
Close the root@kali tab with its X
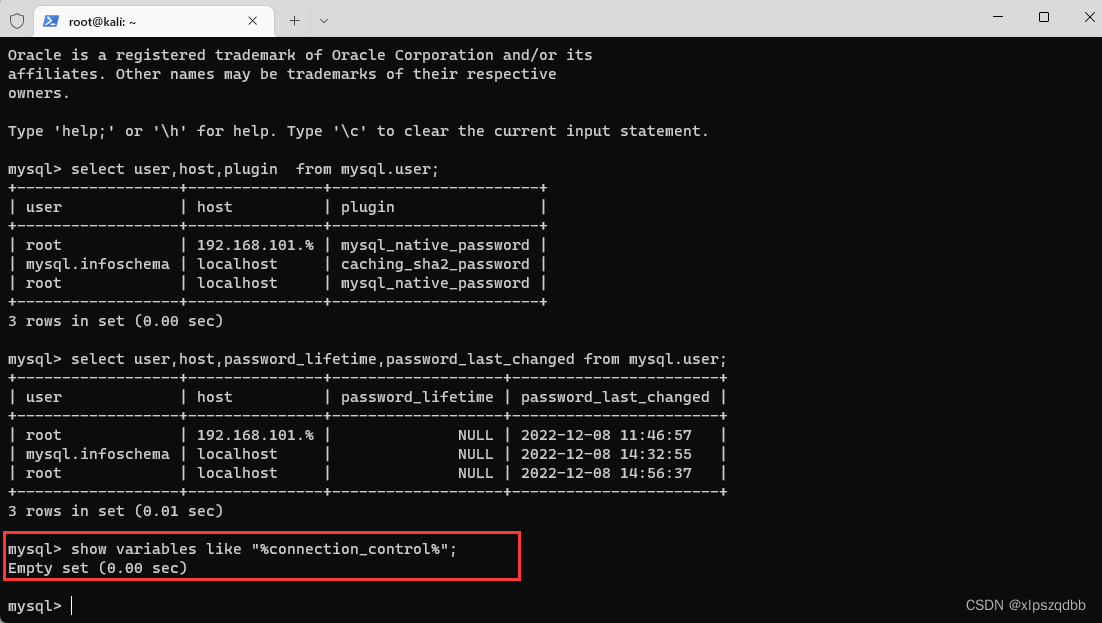(253, 20)
